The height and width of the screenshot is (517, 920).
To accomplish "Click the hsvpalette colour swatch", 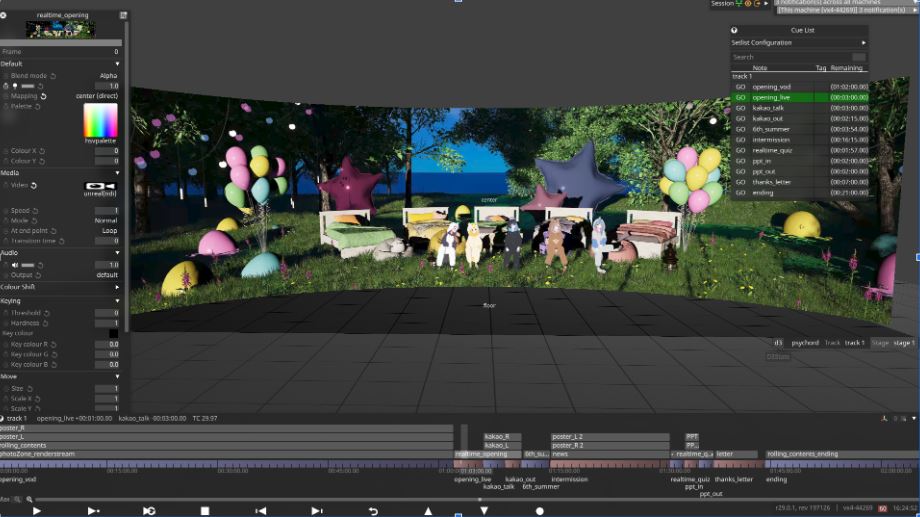I will [100, 120].
